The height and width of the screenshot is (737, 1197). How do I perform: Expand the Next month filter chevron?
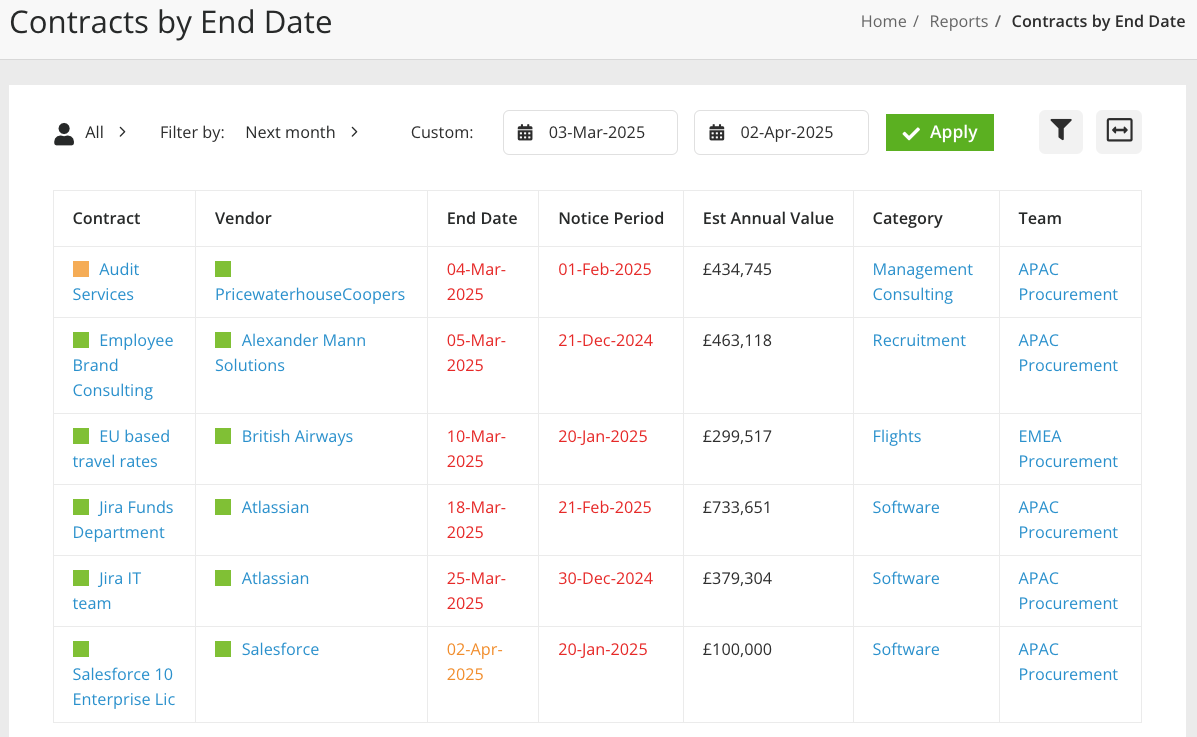point(354,132)
